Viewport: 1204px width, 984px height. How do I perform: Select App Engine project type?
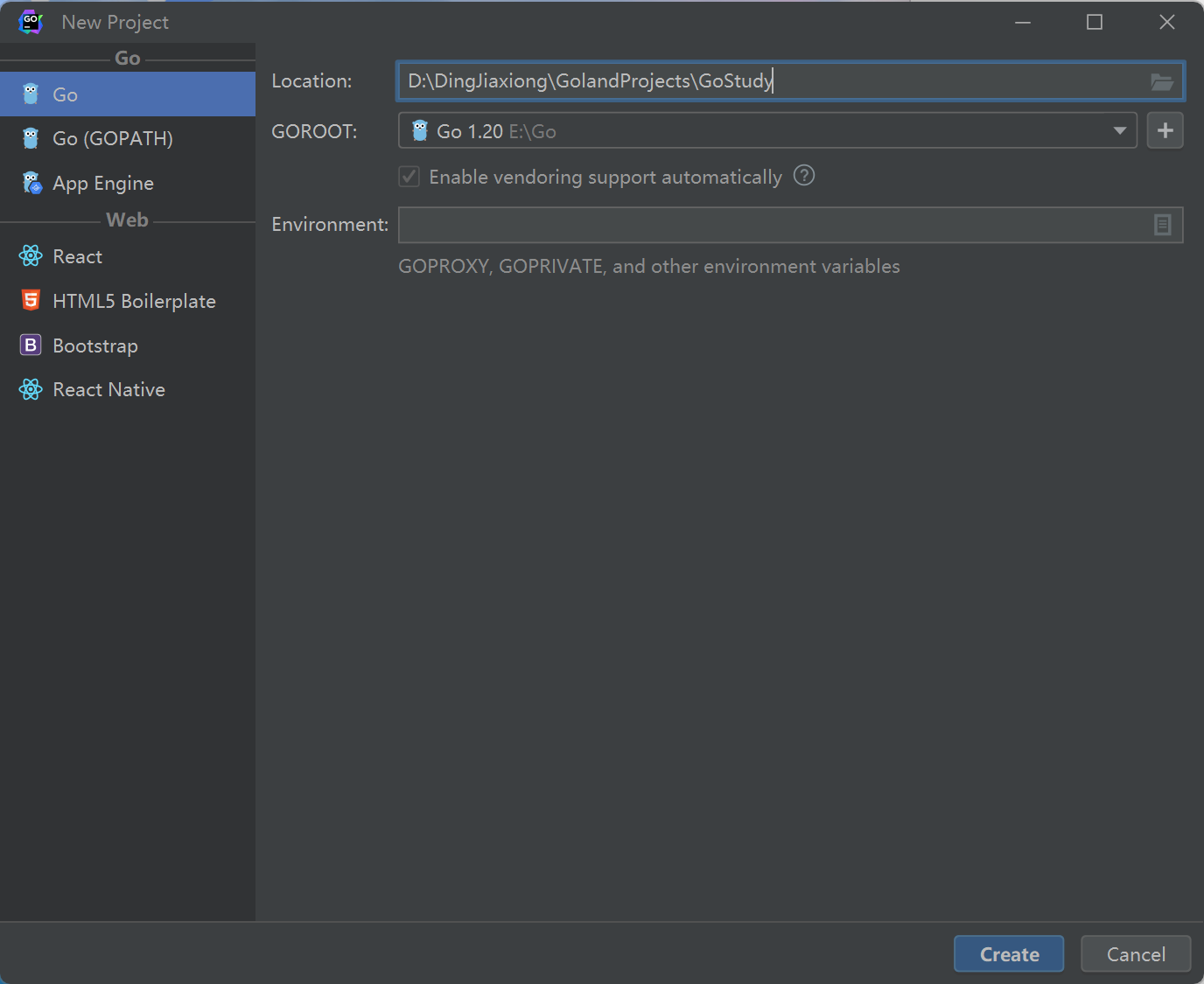pyautogui.click(x=128, y=183)
